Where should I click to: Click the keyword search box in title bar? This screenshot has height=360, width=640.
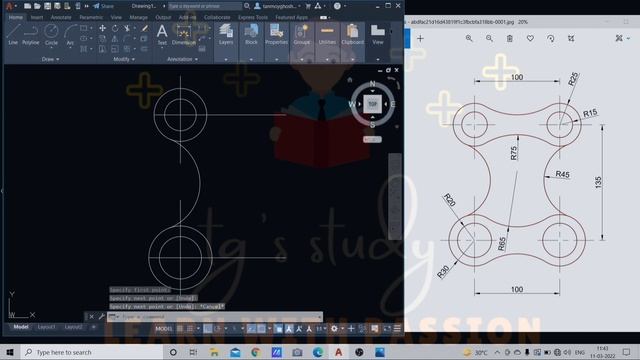(x=204, y=6)
